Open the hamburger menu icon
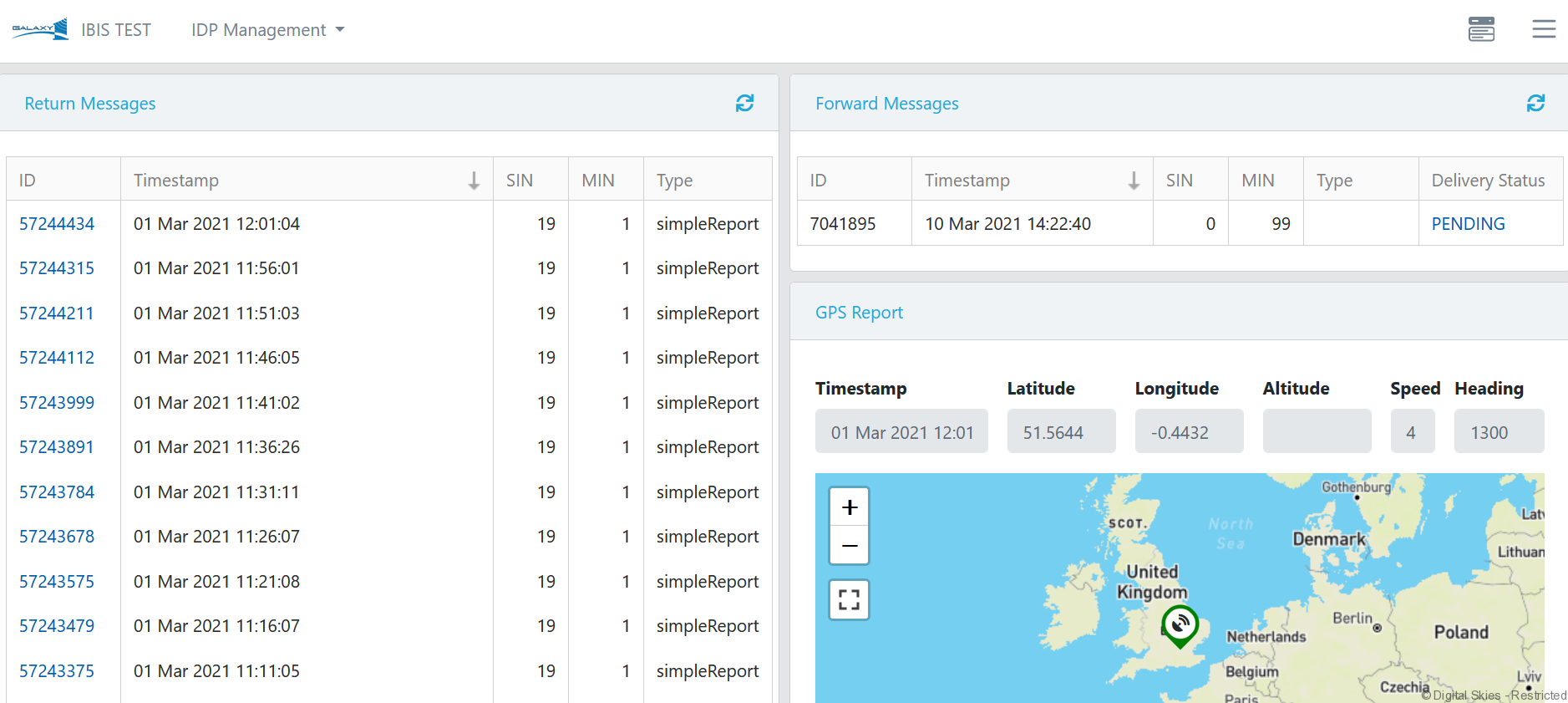1568x703 pixels. (x=1544, y=29)
